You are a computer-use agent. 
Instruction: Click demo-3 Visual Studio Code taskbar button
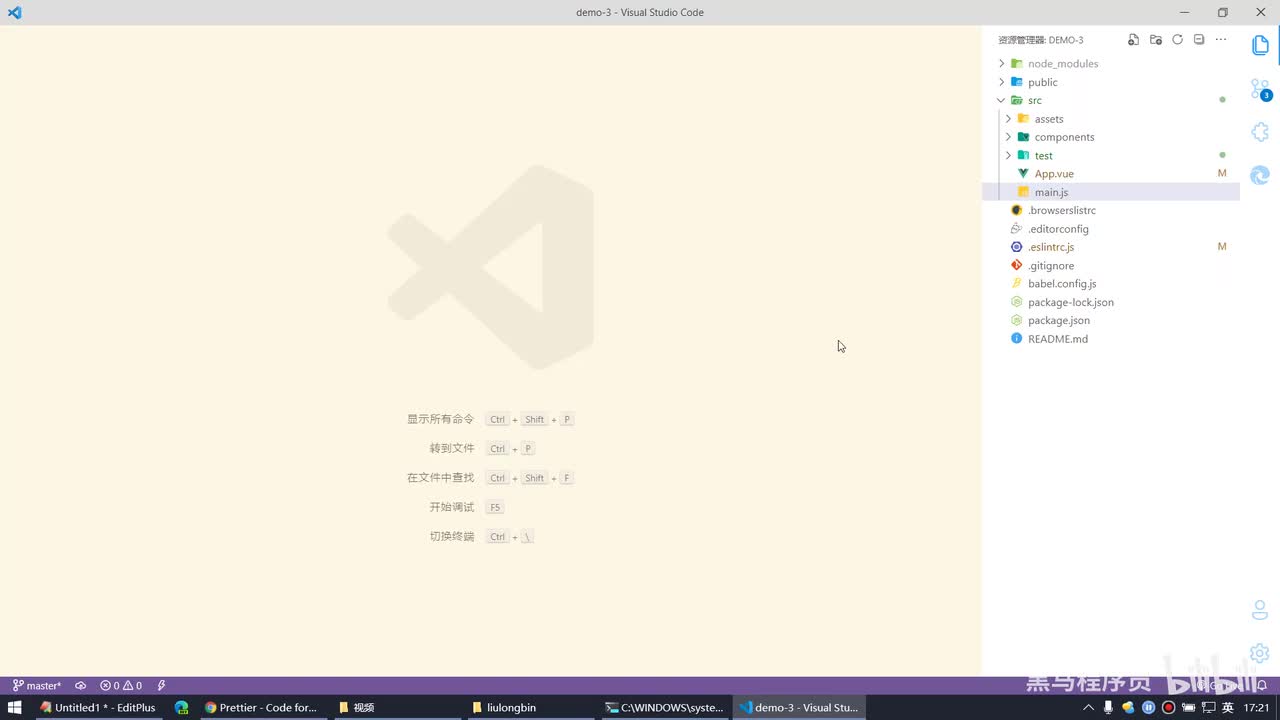click(799, 707)
